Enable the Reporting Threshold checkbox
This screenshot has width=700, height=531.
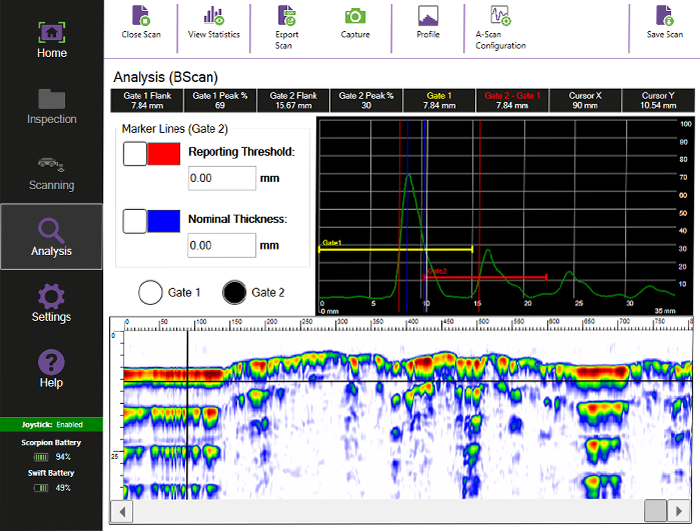135,153
